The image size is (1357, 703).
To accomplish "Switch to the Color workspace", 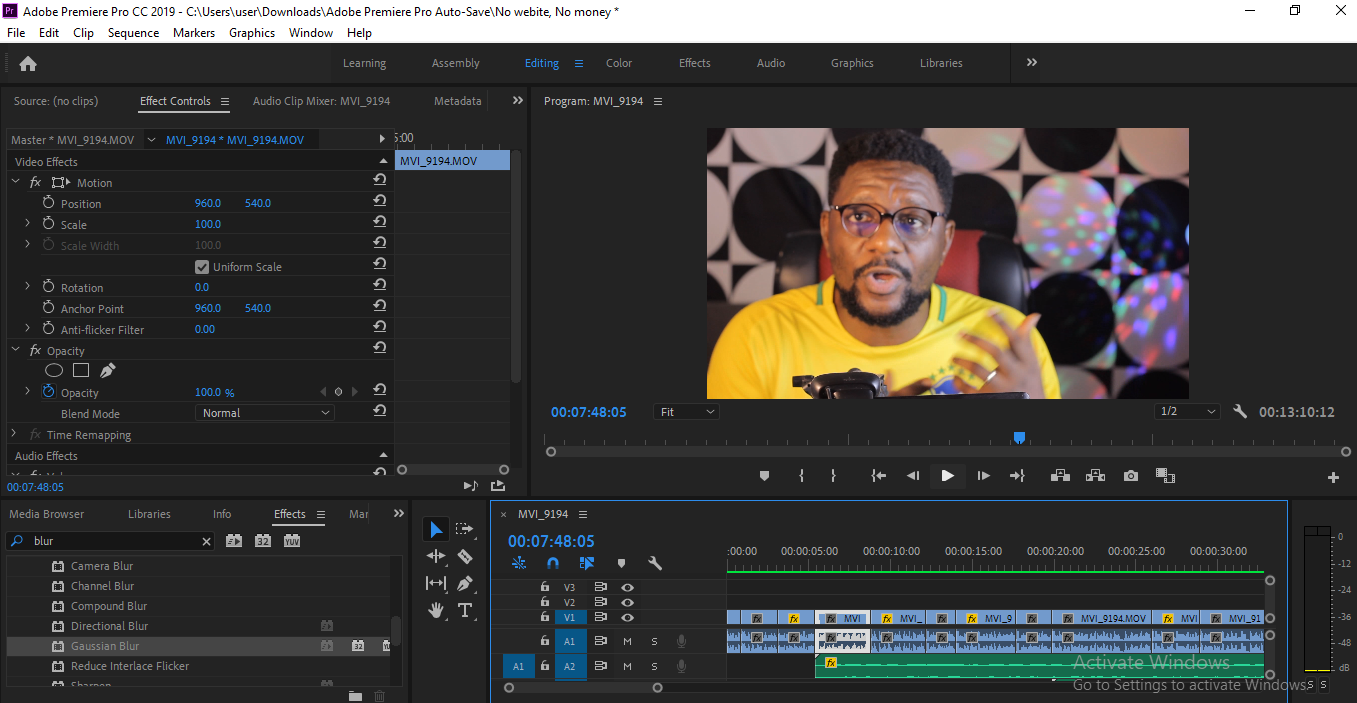I will click(x=619, y=63).
